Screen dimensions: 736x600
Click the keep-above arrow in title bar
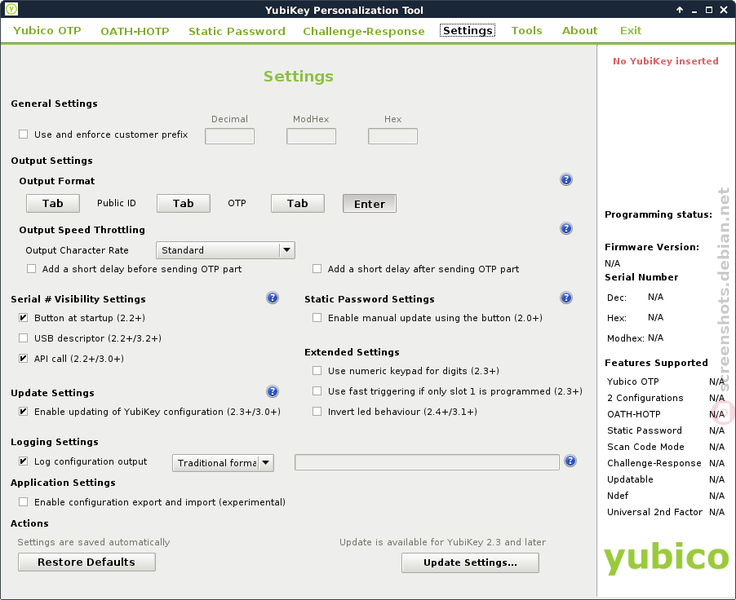click(679, 10)
